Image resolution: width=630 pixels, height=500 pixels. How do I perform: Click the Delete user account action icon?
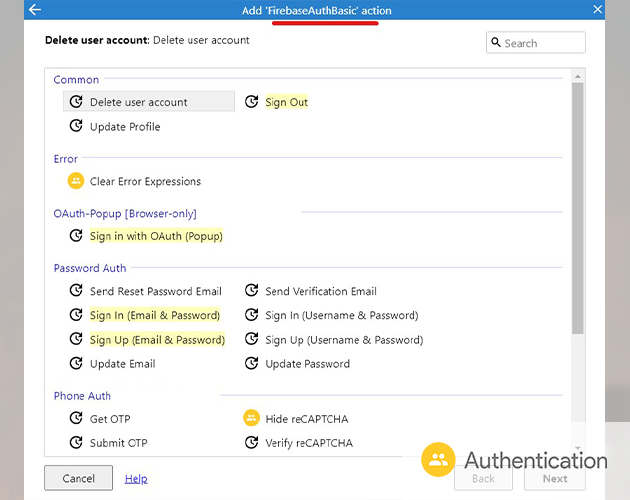pyautogui.click(x=76, y=102)
